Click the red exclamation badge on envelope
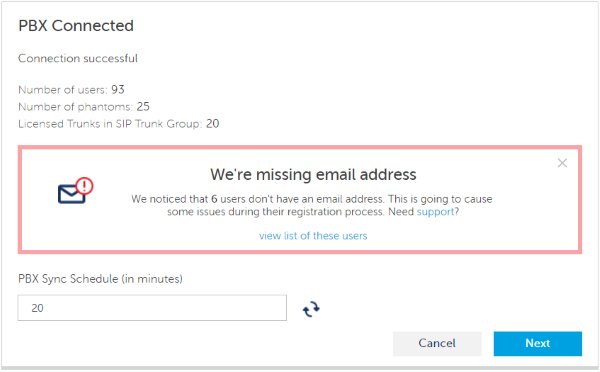Image resolution: width=600 pixels, height=372 pixels. 84,186
